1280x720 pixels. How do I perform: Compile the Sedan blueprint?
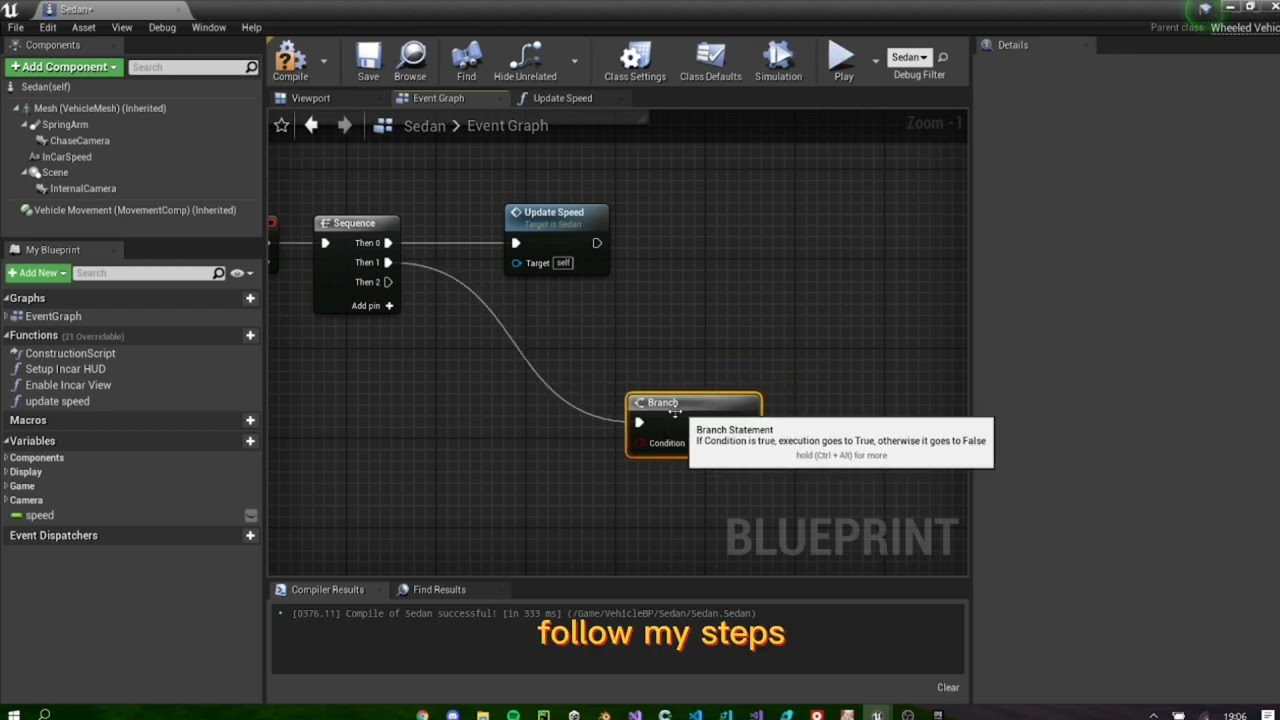(x=290, y=62)
